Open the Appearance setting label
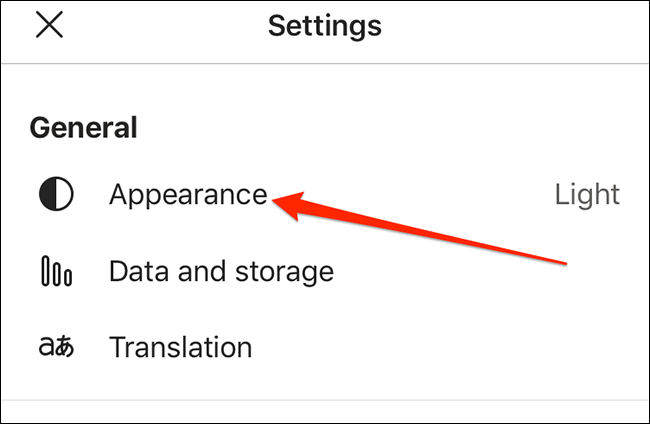 tap(188, 194)
